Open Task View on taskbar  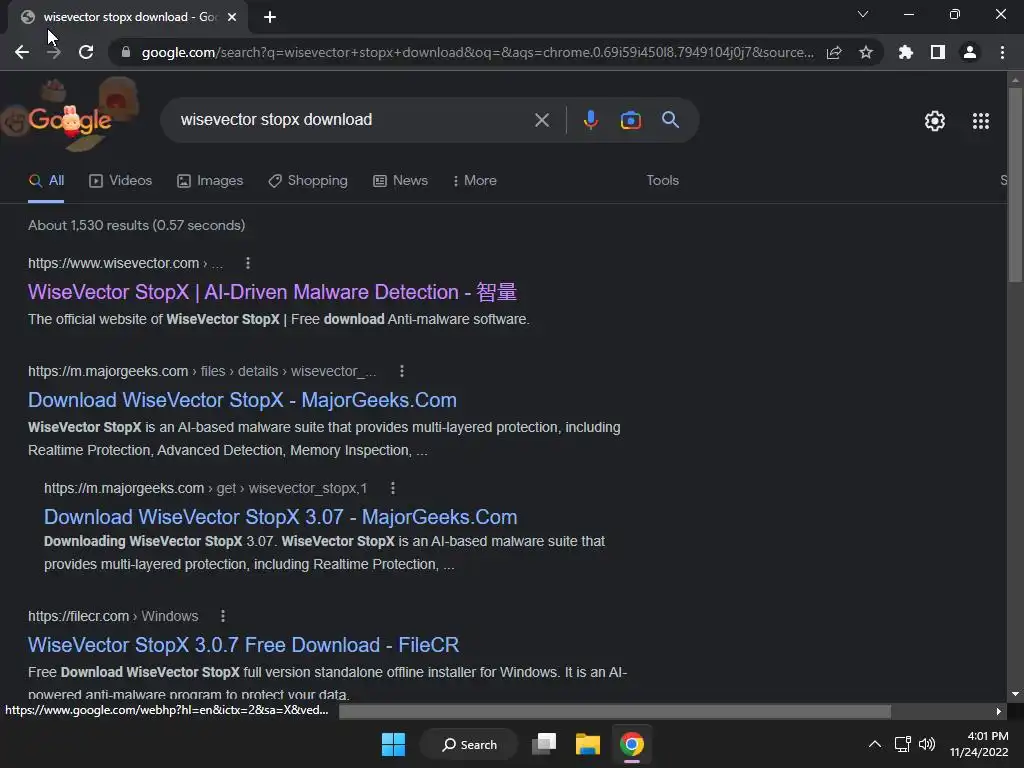pos(544,744)
